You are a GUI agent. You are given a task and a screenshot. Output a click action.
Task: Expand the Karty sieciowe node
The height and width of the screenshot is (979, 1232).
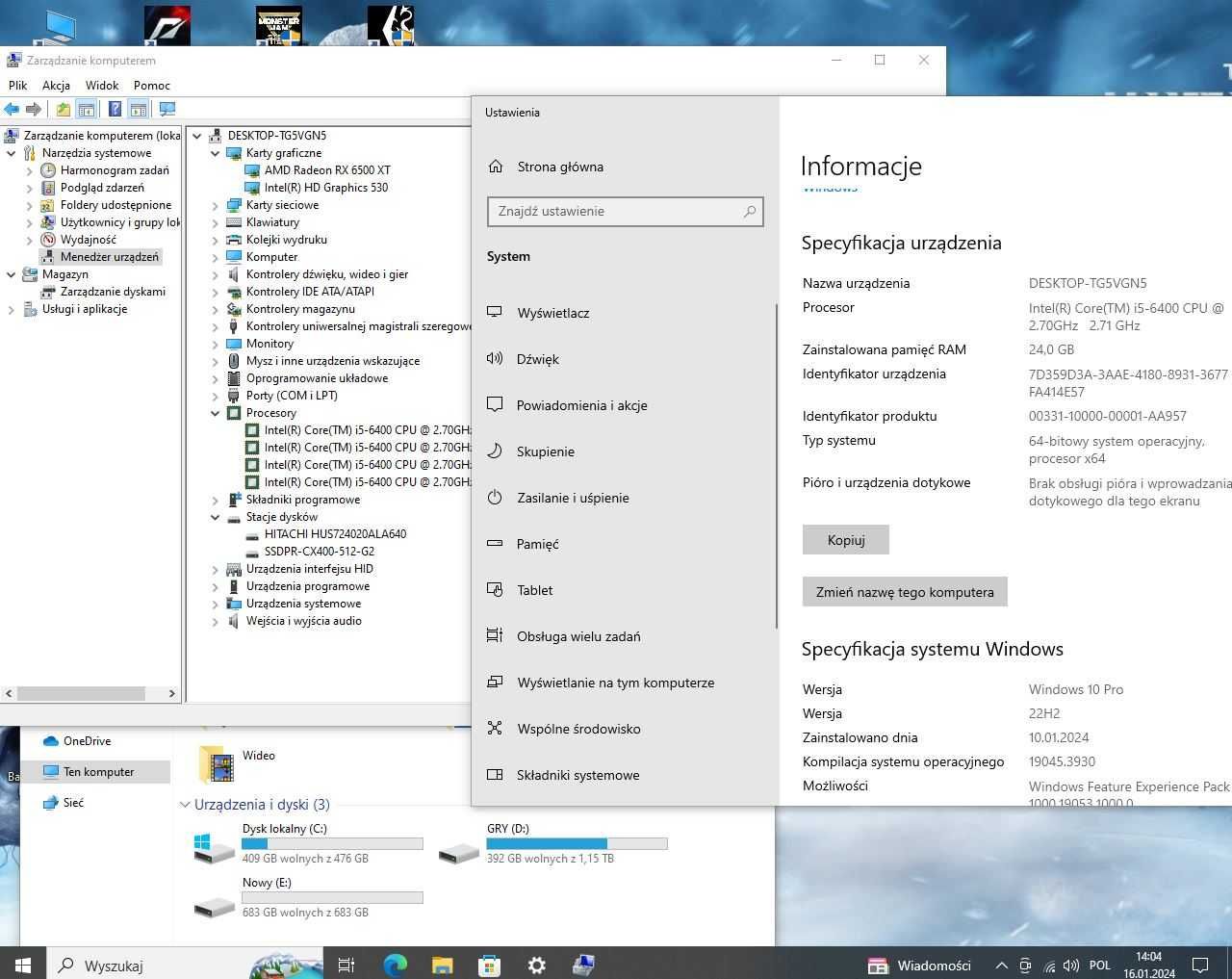coord(216,205)
